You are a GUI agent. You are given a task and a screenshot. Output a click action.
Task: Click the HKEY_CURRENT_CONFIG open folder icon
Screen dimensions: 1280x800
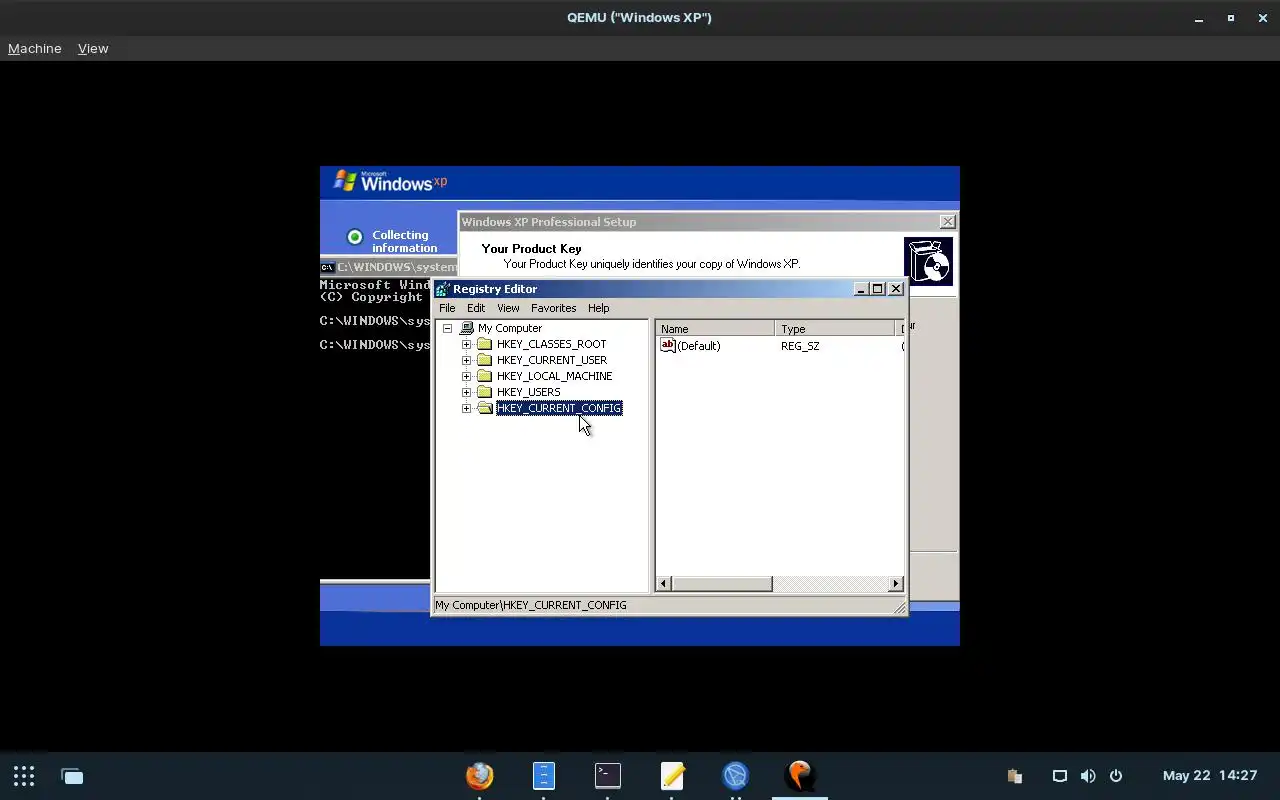pos(485,408)
